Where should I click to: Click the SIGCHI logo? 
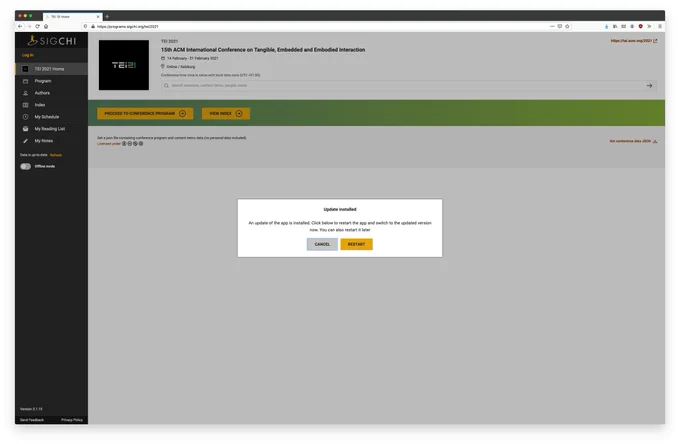(51, 41)
